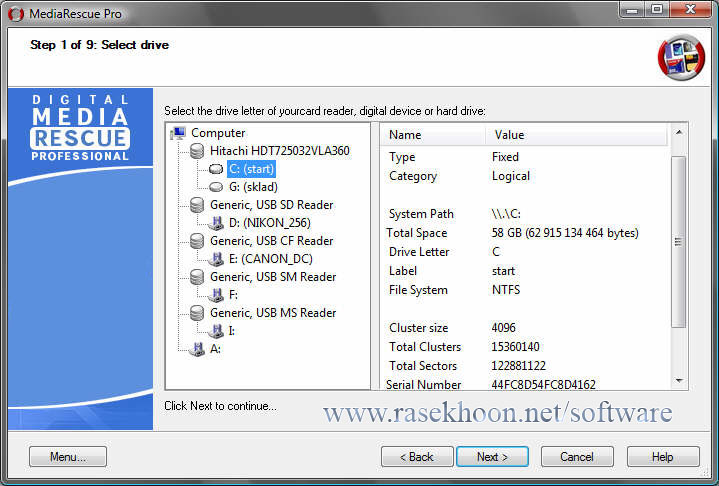Click the round MediaRescue logo in header

point(681,57)
